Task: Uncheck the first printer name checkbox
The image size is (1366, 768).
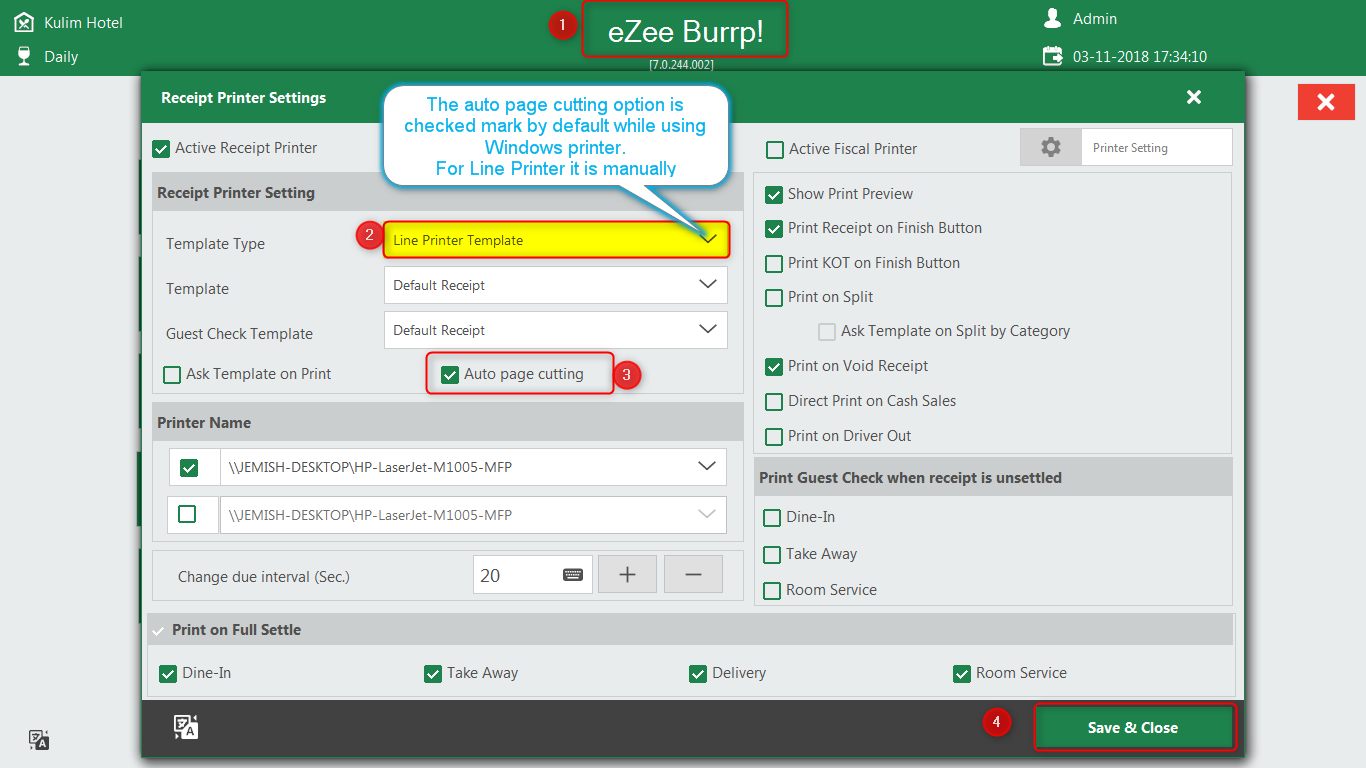Action: click(x=188, y=468)
